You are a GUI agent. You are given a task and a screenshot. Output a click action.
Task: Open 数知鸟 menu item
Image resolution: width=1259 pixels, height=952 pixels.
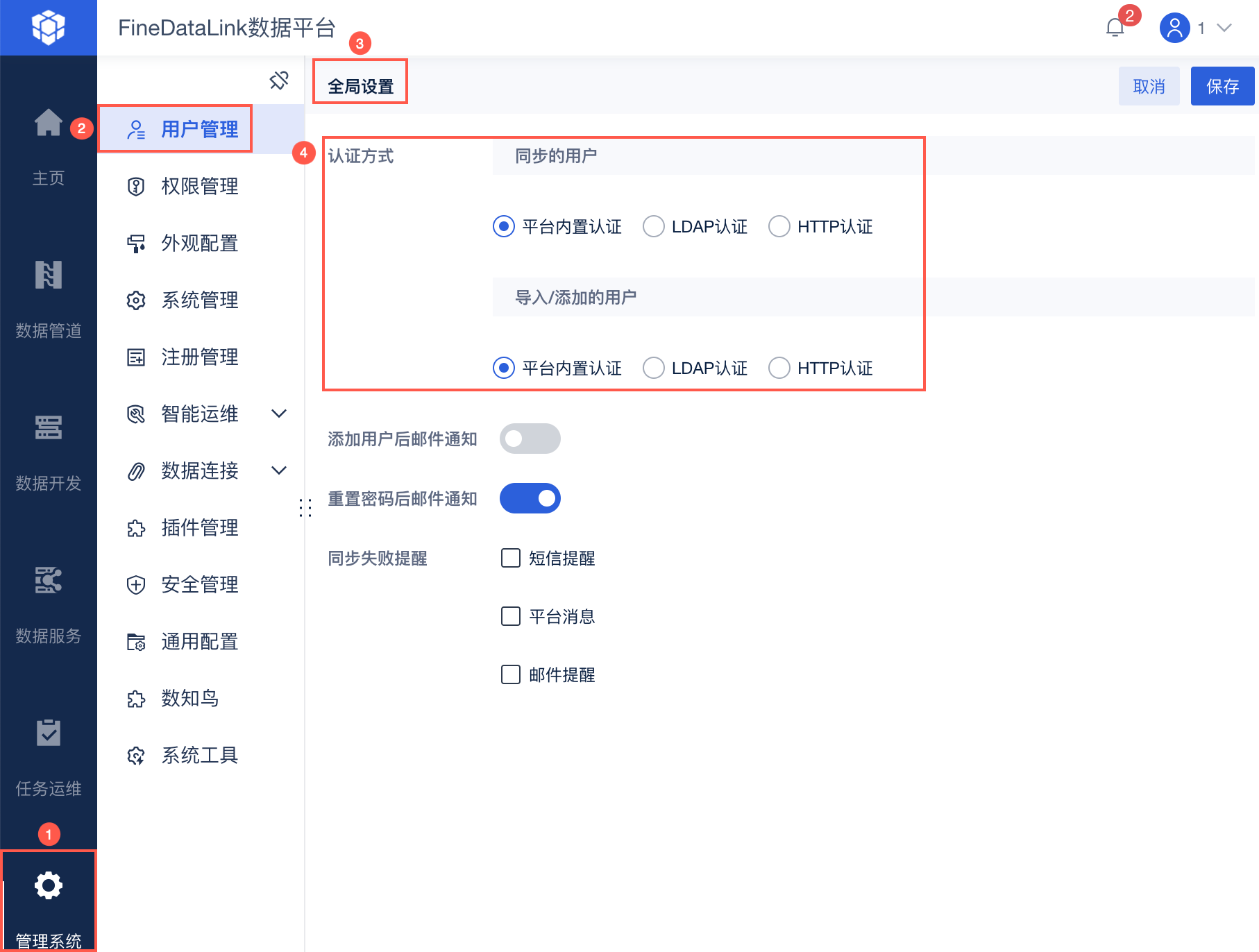tap(201, 699)
